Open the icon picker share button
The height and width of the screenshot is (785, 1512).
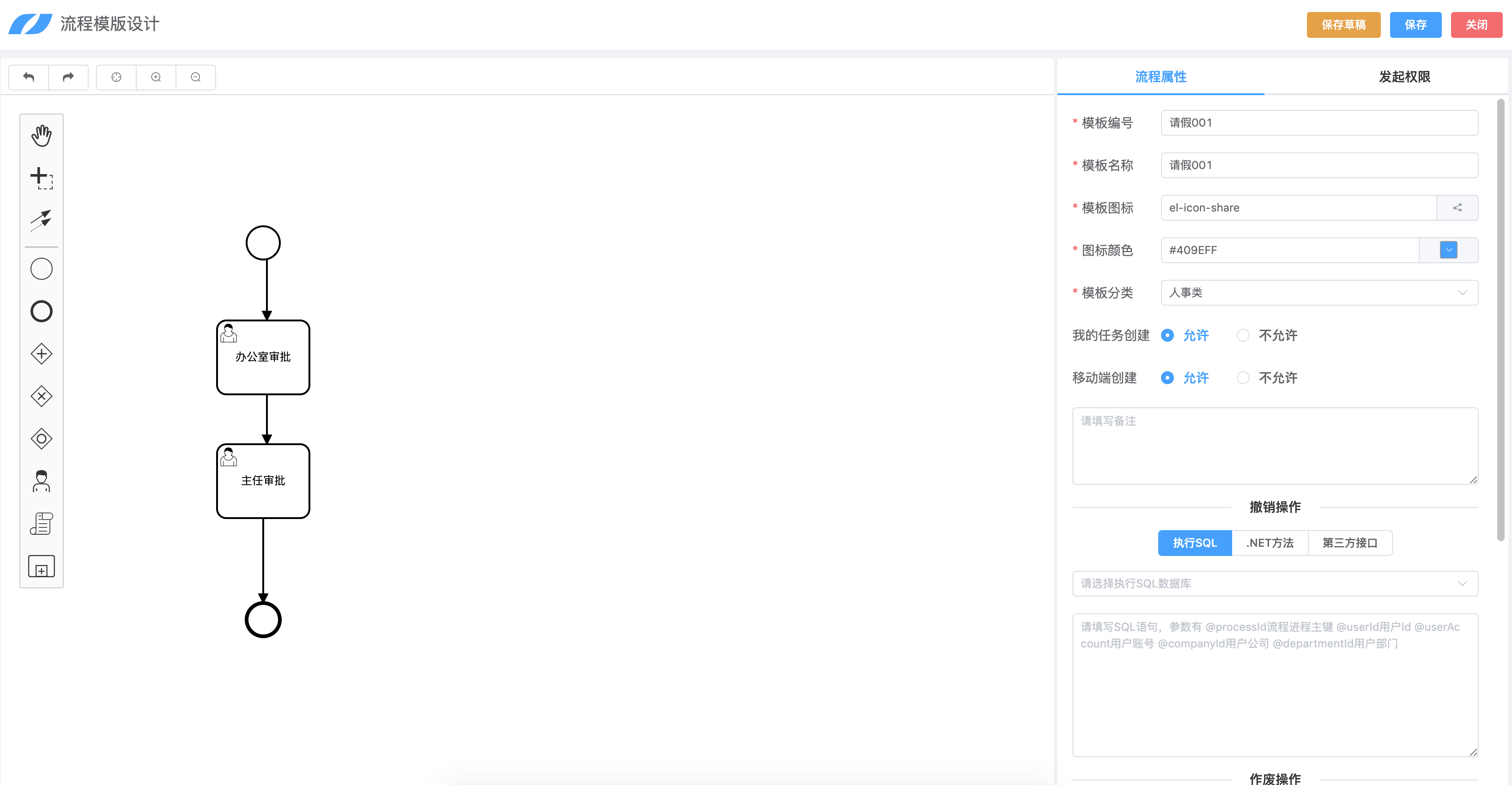click(x=1457, y=208)
